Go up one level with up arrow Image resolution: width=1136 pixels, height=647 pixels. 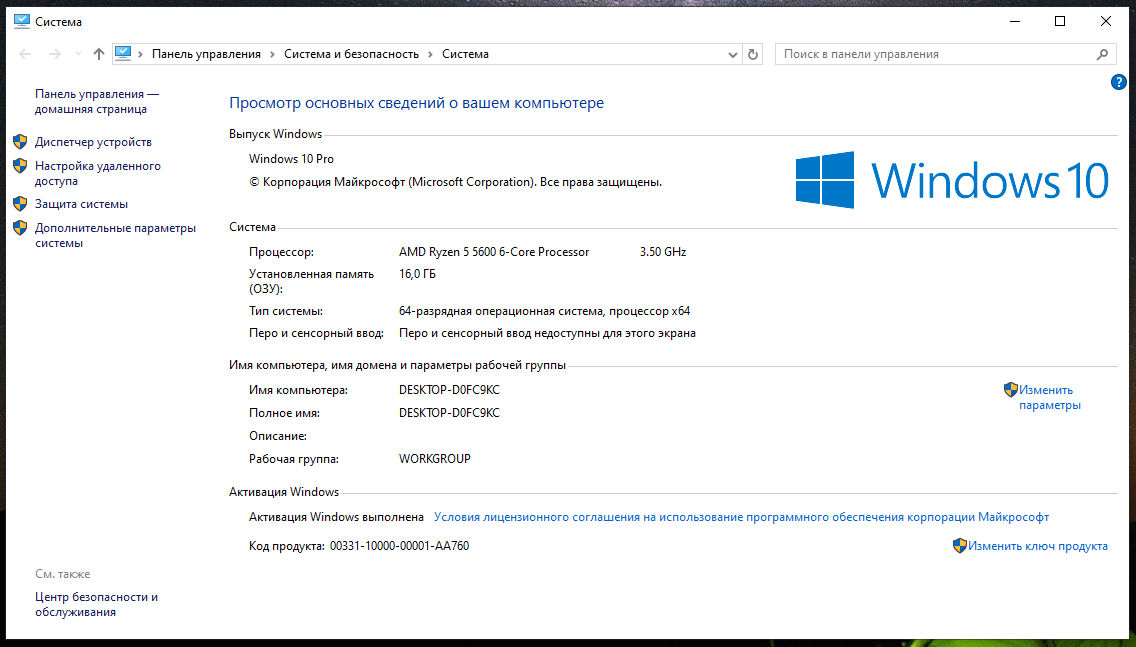pyautogui.click(x=99, y=54)
